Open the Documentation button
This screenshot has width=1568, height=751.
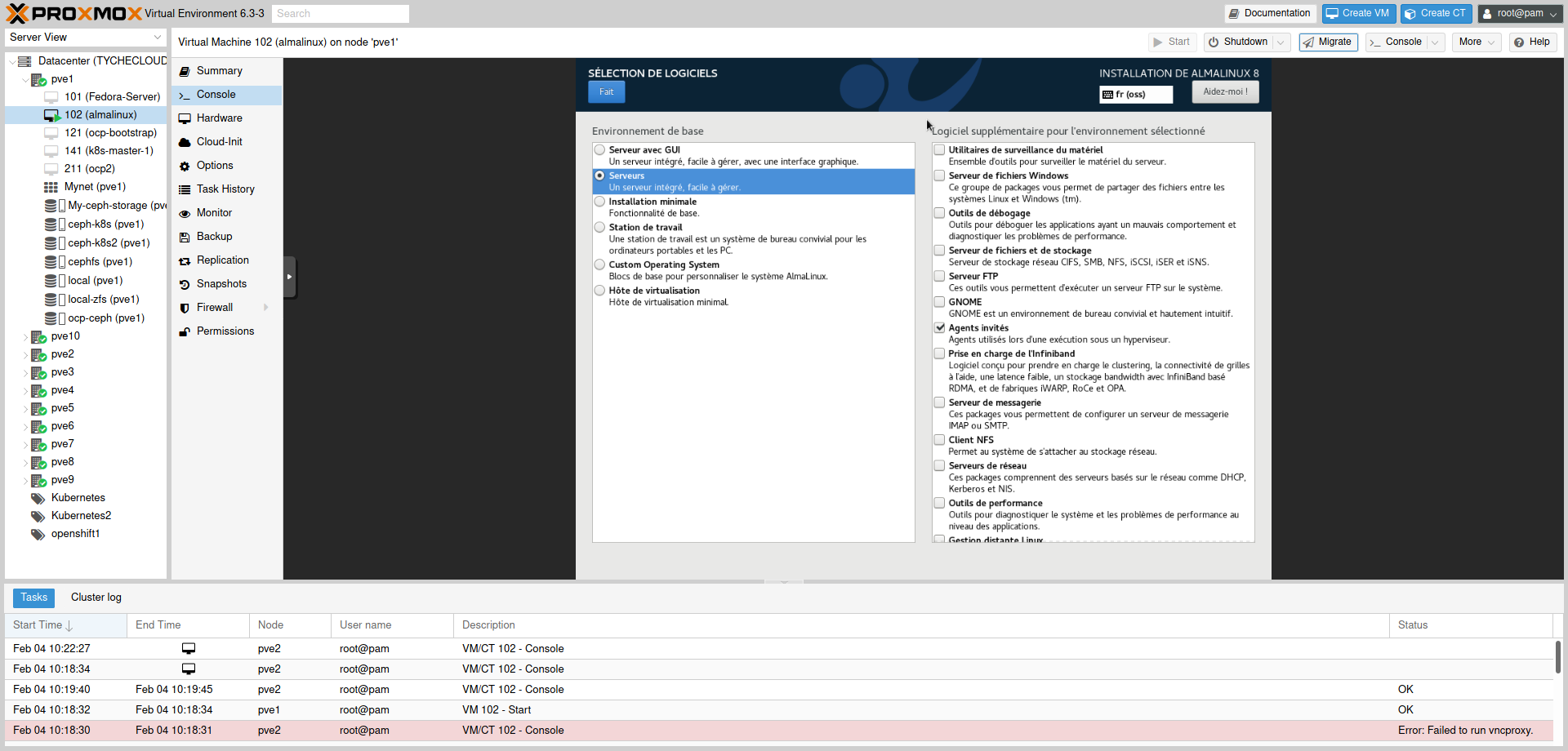click(1270, 13)
